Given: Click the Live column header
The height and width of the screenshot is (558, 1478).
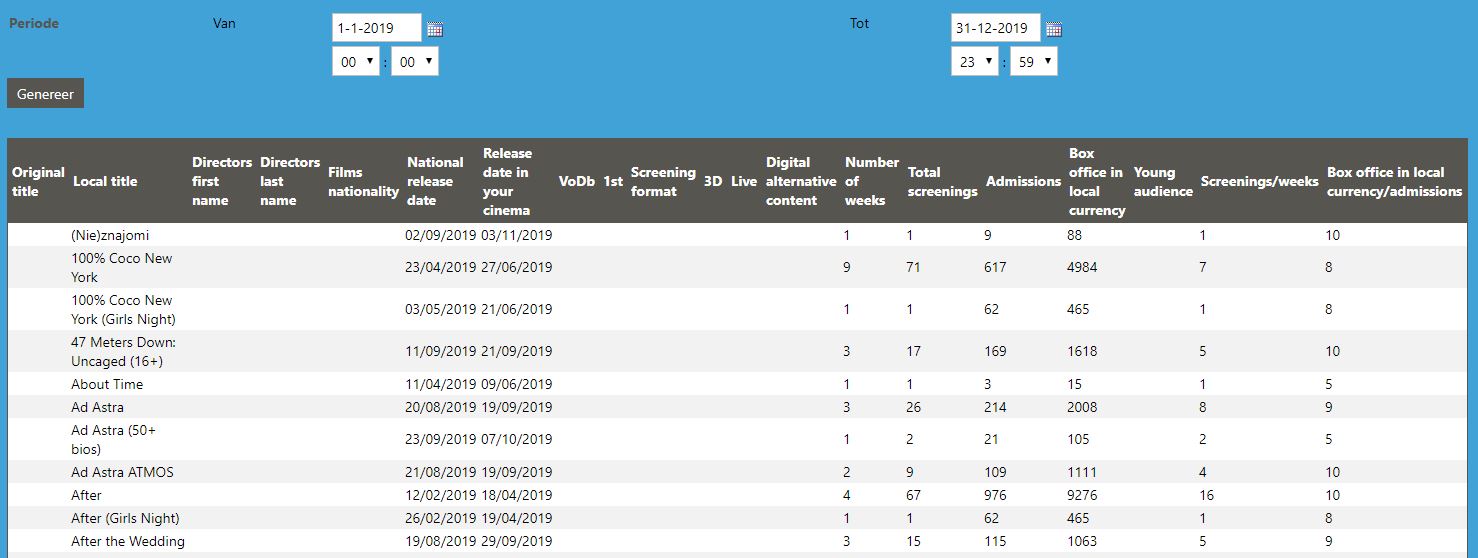Looking at the screenshot, I should 744,181.
